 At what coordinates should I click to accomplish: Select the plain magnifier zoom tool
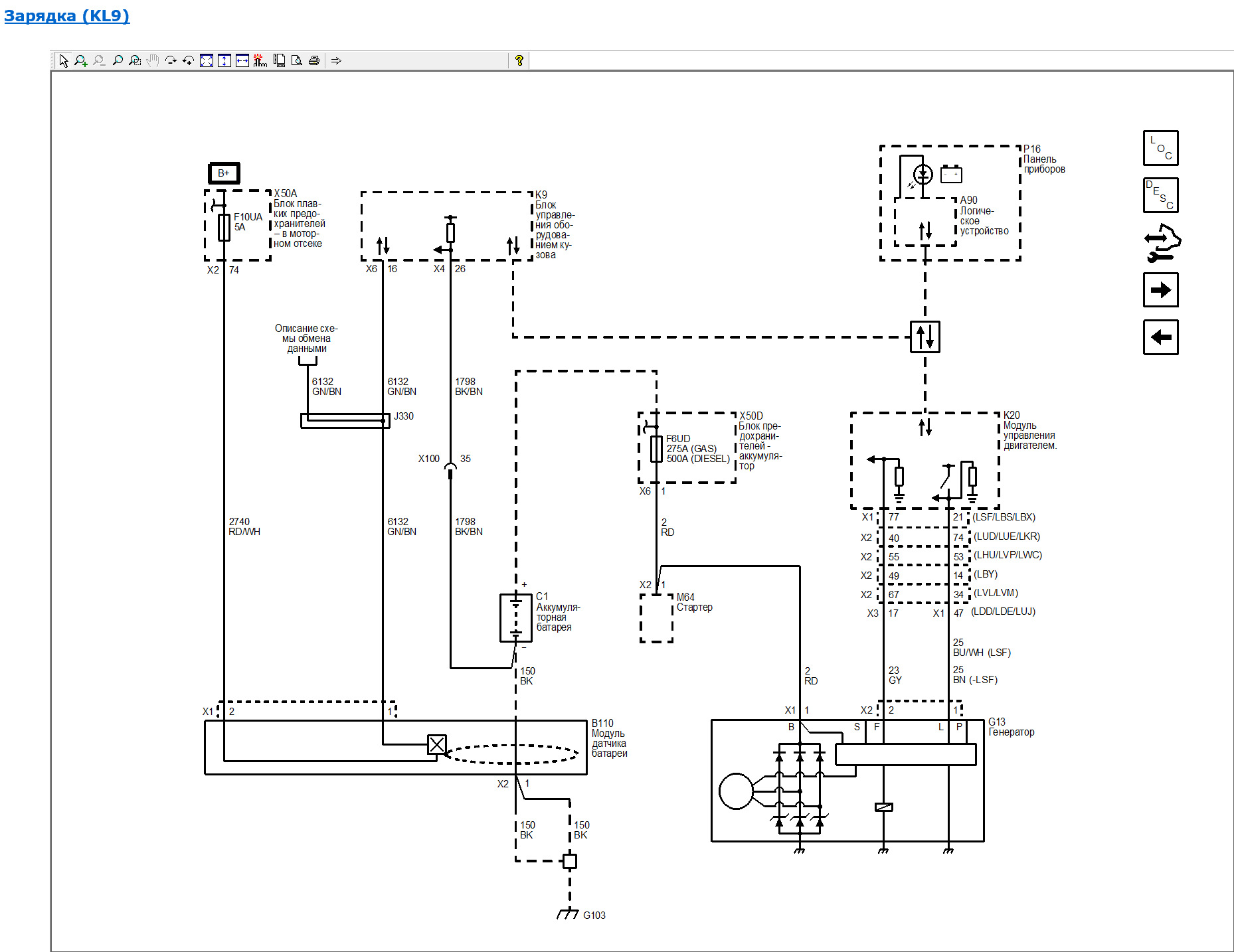coord(118,60)
